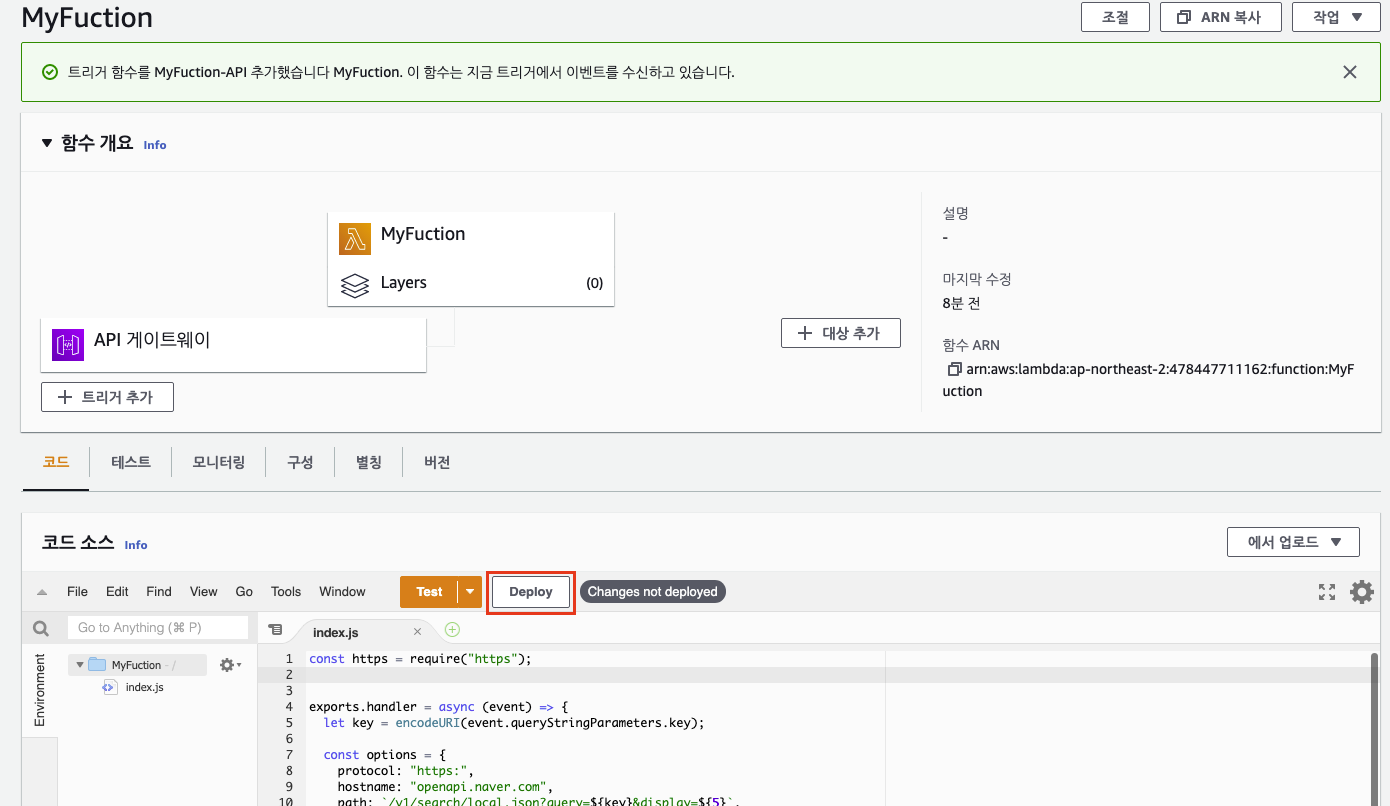Image resolution: width=1390 pixels, height=806 pixels.
Task: Toggle fullscreen editor mode icon
Action: click(x=1327, y=592)
